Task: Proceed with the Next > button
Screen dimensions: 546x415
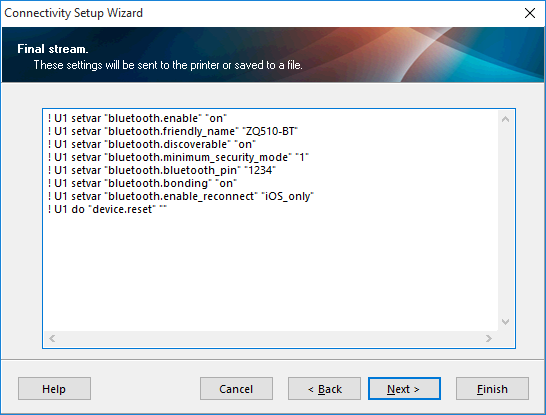Action: [x=404, y=389]
